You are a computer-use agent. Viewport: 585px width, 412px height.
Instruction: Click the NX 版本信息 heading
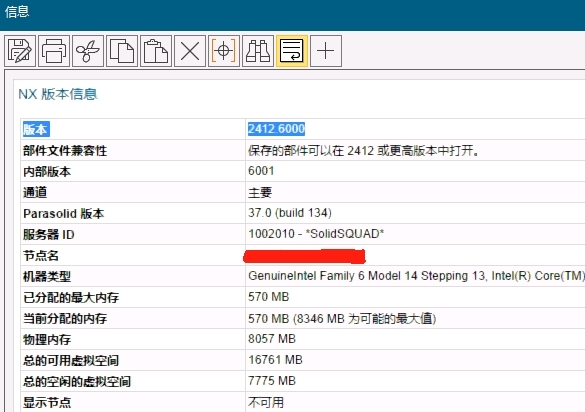pyautogui.click(x=58, y=94)
